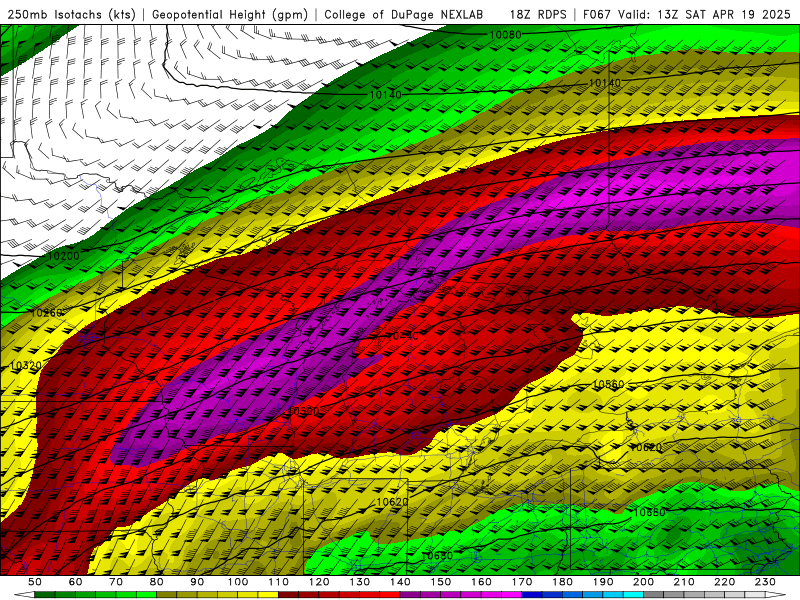
Task: Click the "F067" forecast hour label
Action: tap(597, 15)
